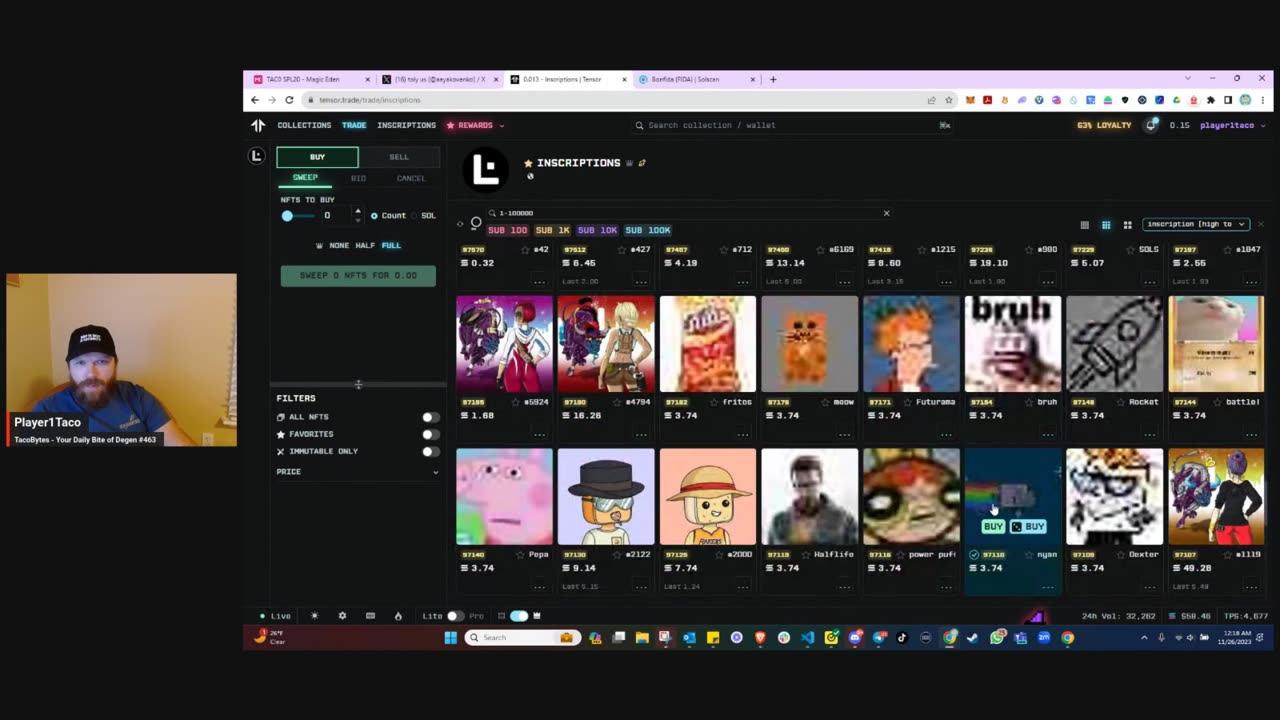Apply the SUB 100K filter
Screen dimensions: 1280x720
pos(648,230)
